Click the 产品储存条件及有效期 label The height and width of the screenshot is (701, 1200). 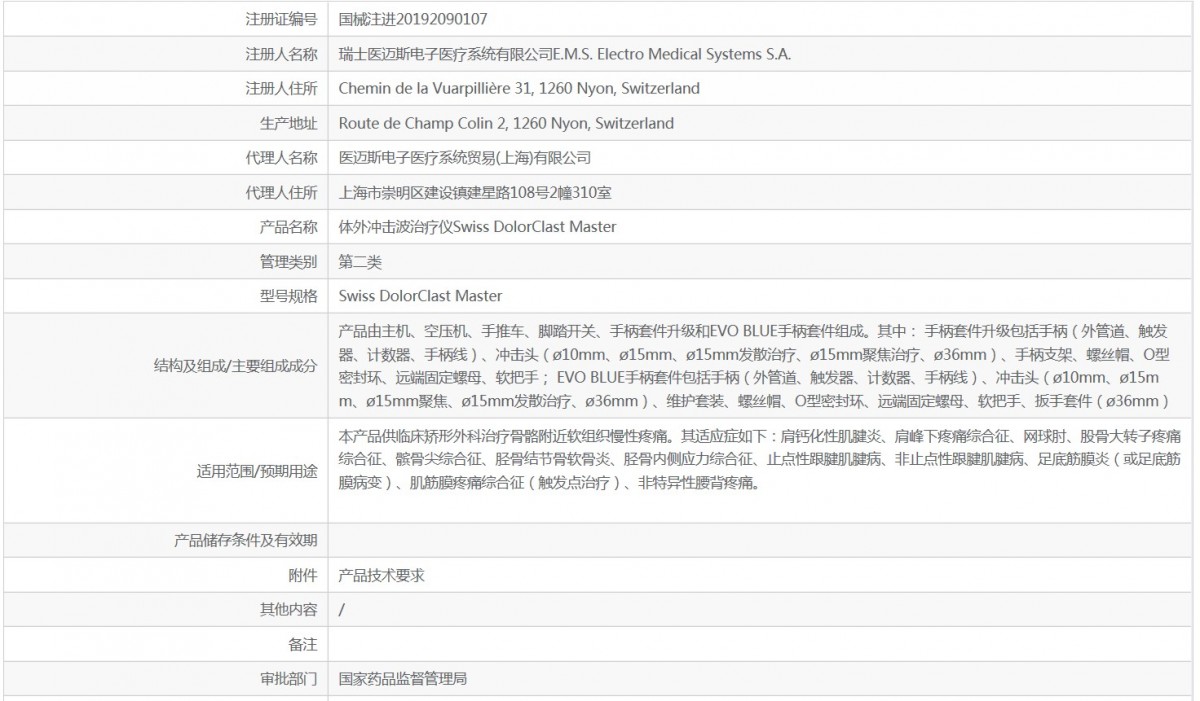[x=246, y=540]
